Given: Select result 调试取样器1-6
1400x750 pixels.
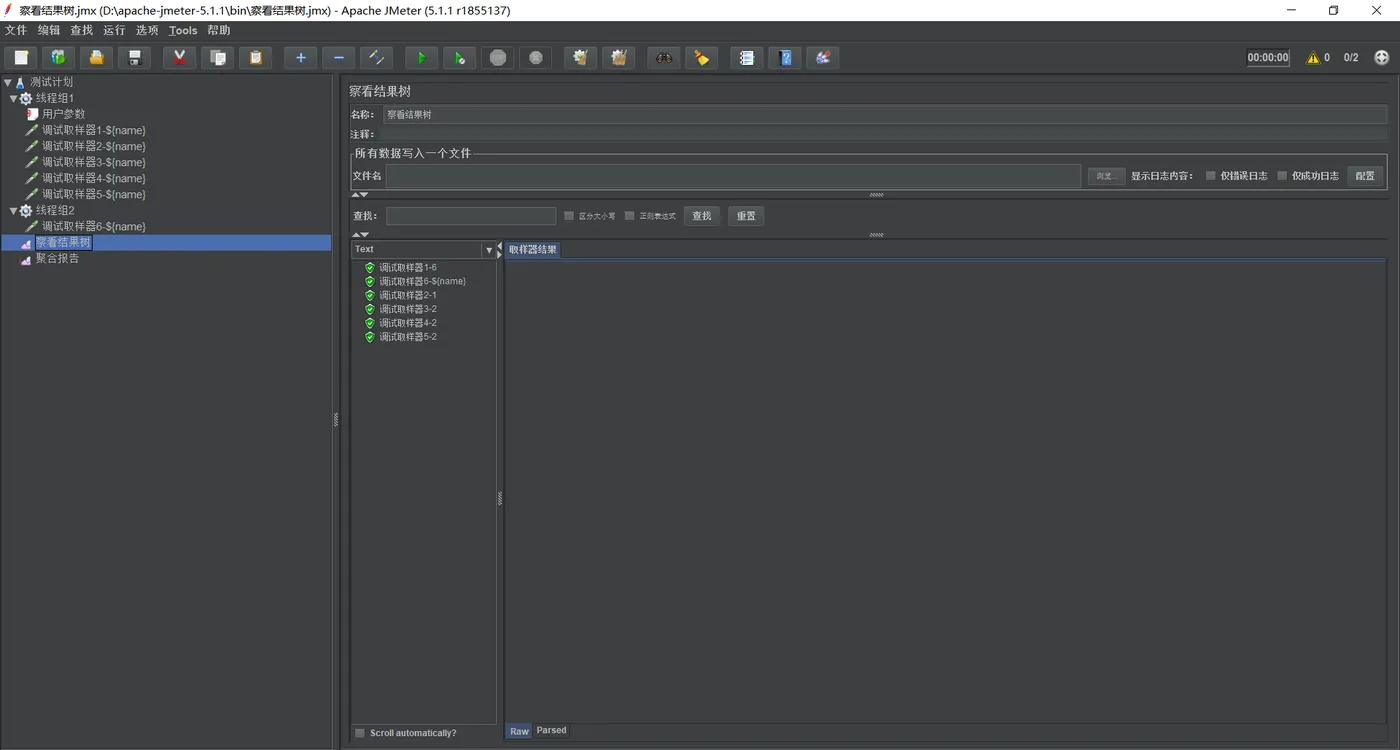Looking at the screenshot, I should (x=407, y=268).
